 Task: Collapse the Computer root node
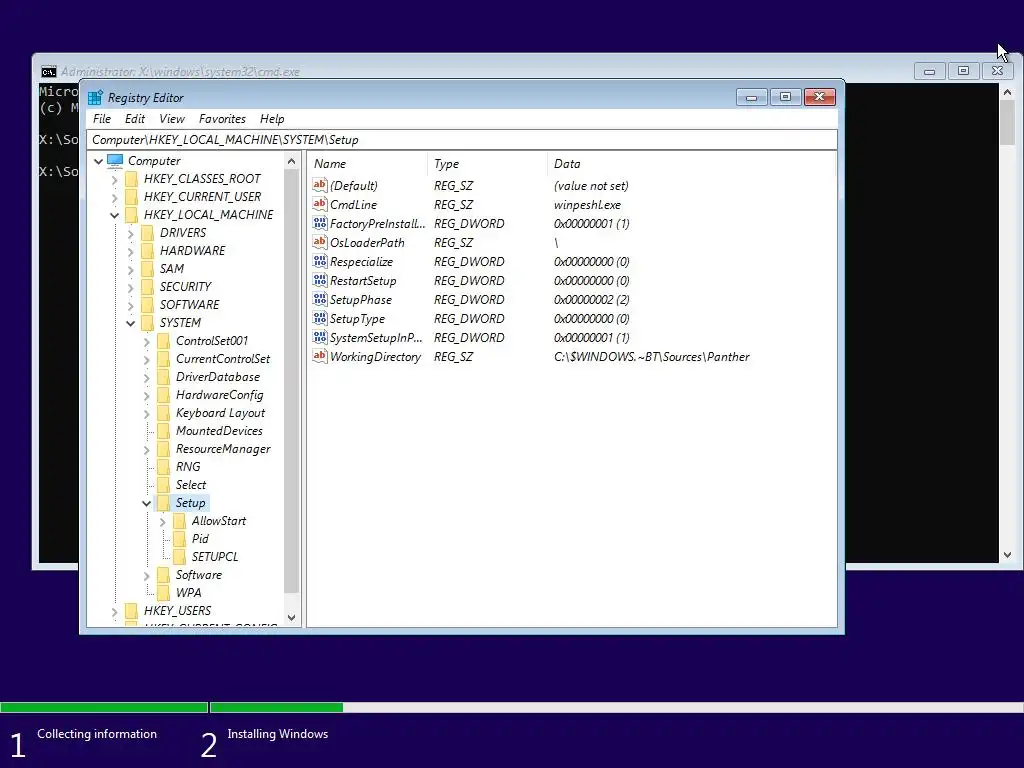coord(99,161)
